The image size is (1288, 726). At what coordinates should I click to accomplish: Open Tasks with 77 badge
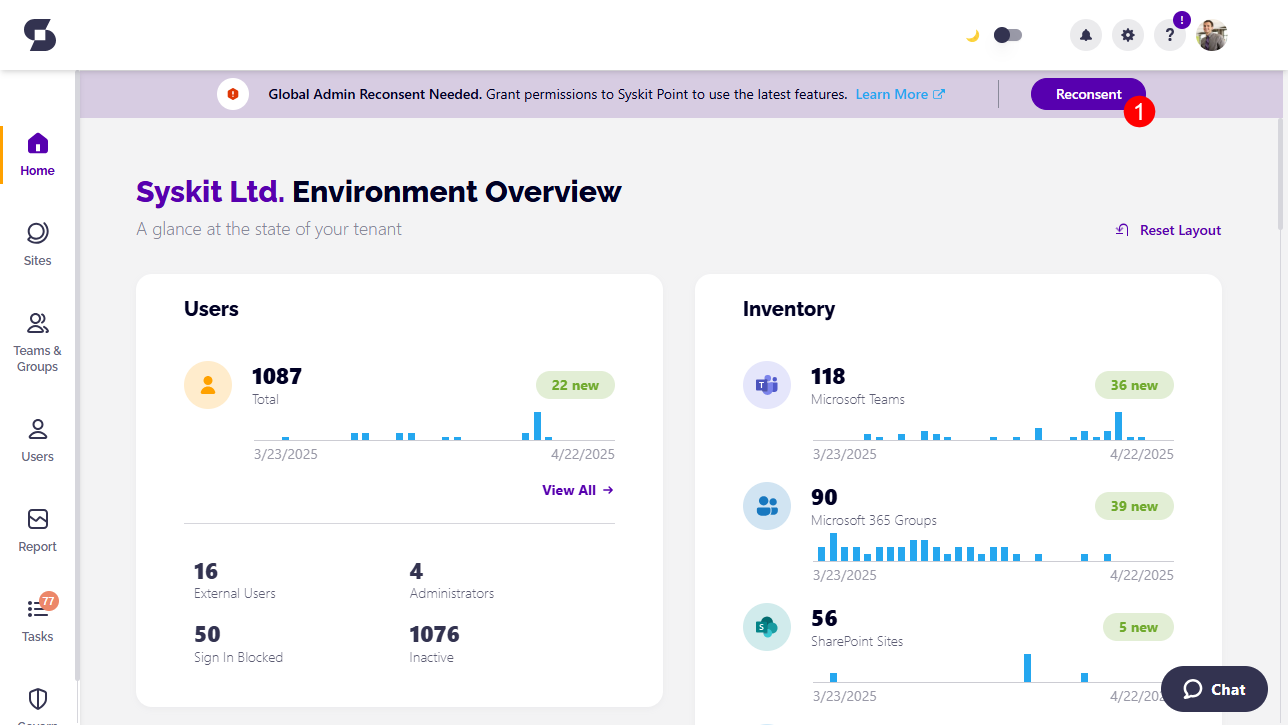37,620
